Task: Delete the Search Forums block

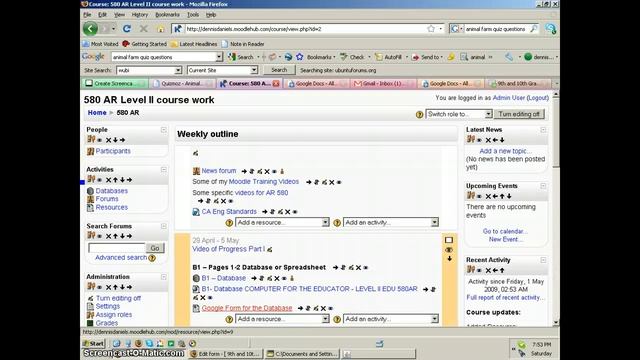Action: pos(108,236)
